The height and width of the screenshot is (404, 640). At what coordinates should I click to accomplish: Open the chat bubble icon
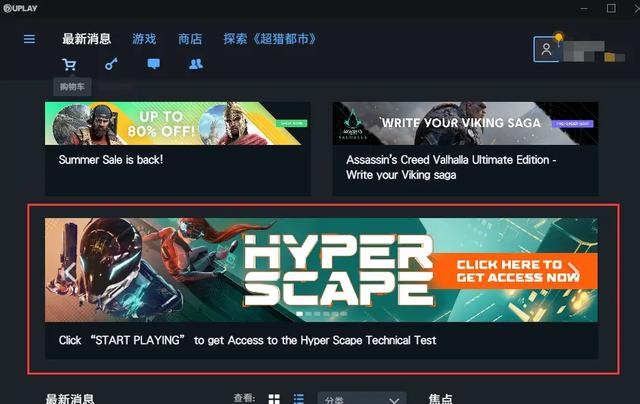click(153, 64)
